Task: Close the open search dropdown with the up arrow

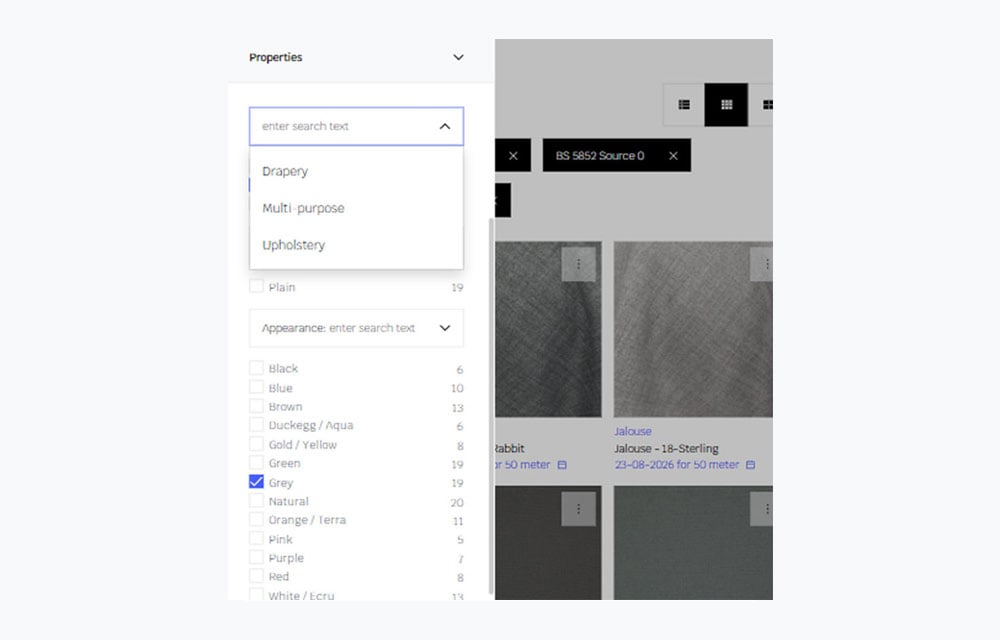Action: [445, 126]
